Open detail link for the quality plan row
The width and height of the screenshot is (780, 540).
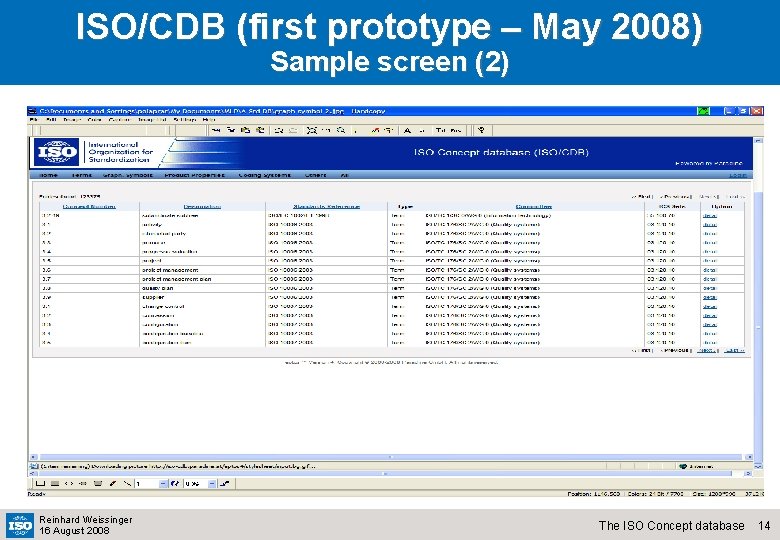tap(709, 288)
